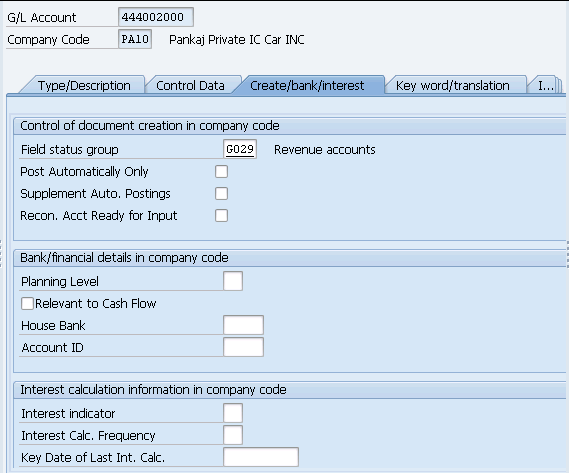The width and height of the screenshot is (569, 473).
Task: Open the Type/Description tab
Action: pos(84,86)
